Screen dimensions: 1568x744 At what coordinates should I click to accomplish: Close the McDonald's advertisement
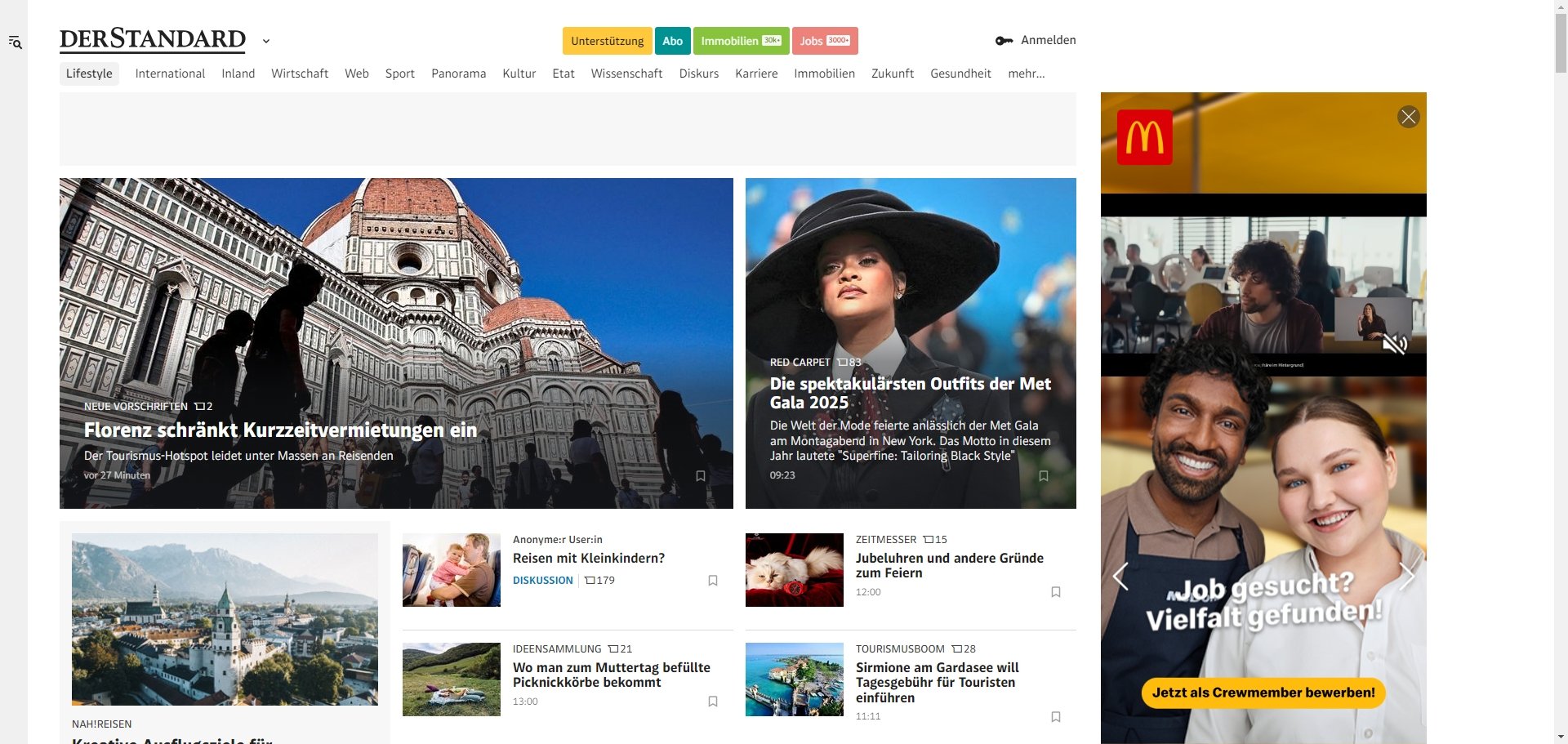[x=1408, y=117]
